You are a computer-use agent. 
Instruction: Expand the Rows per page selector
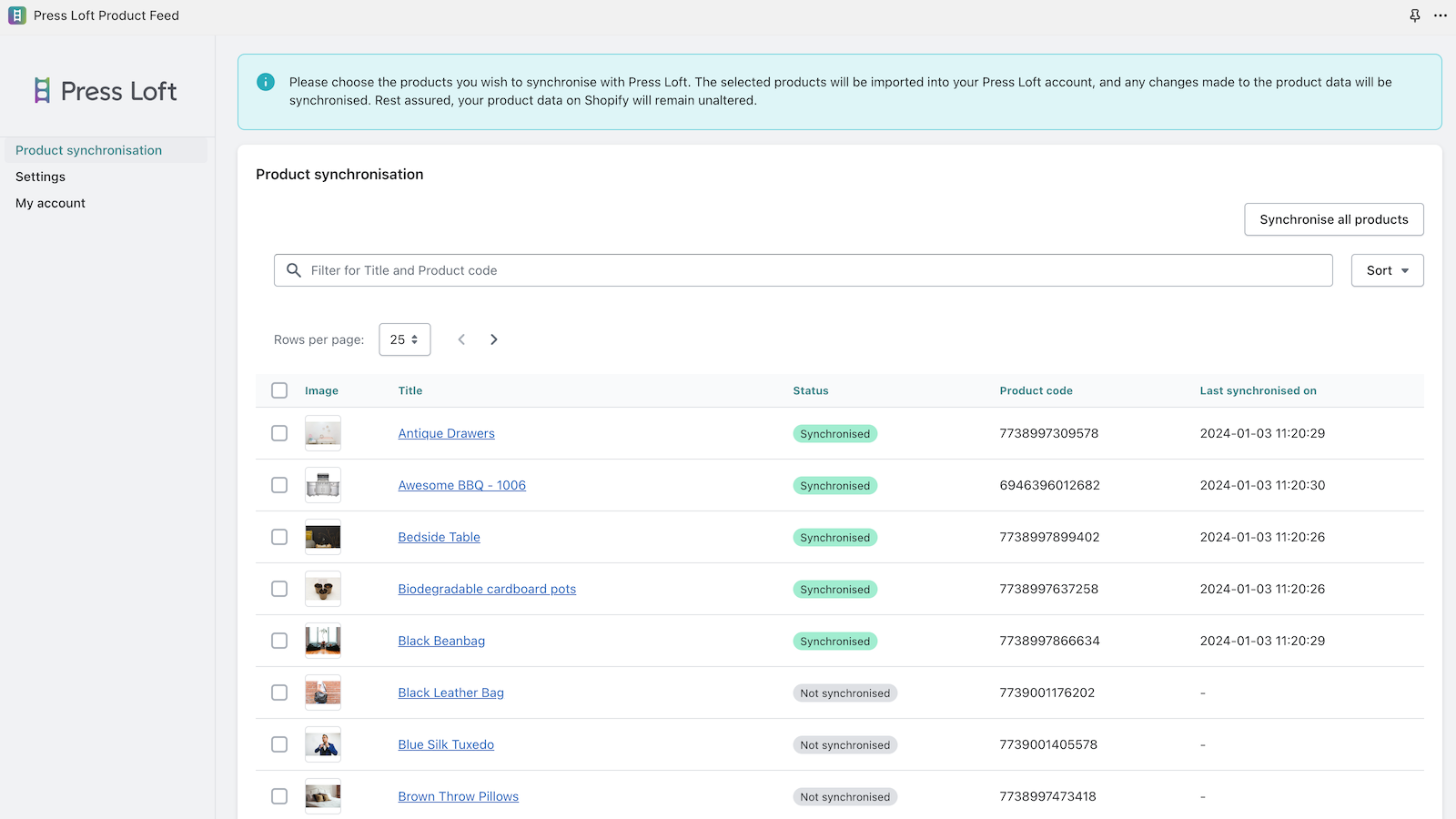click(404, 339)
